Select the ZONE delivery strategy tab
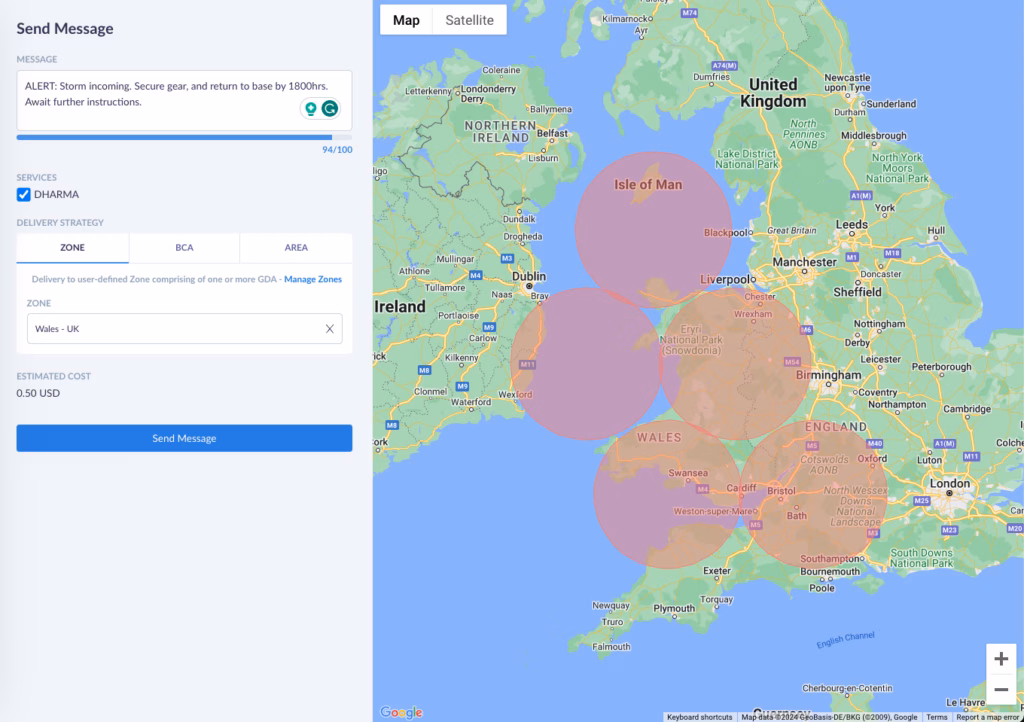 72,247
